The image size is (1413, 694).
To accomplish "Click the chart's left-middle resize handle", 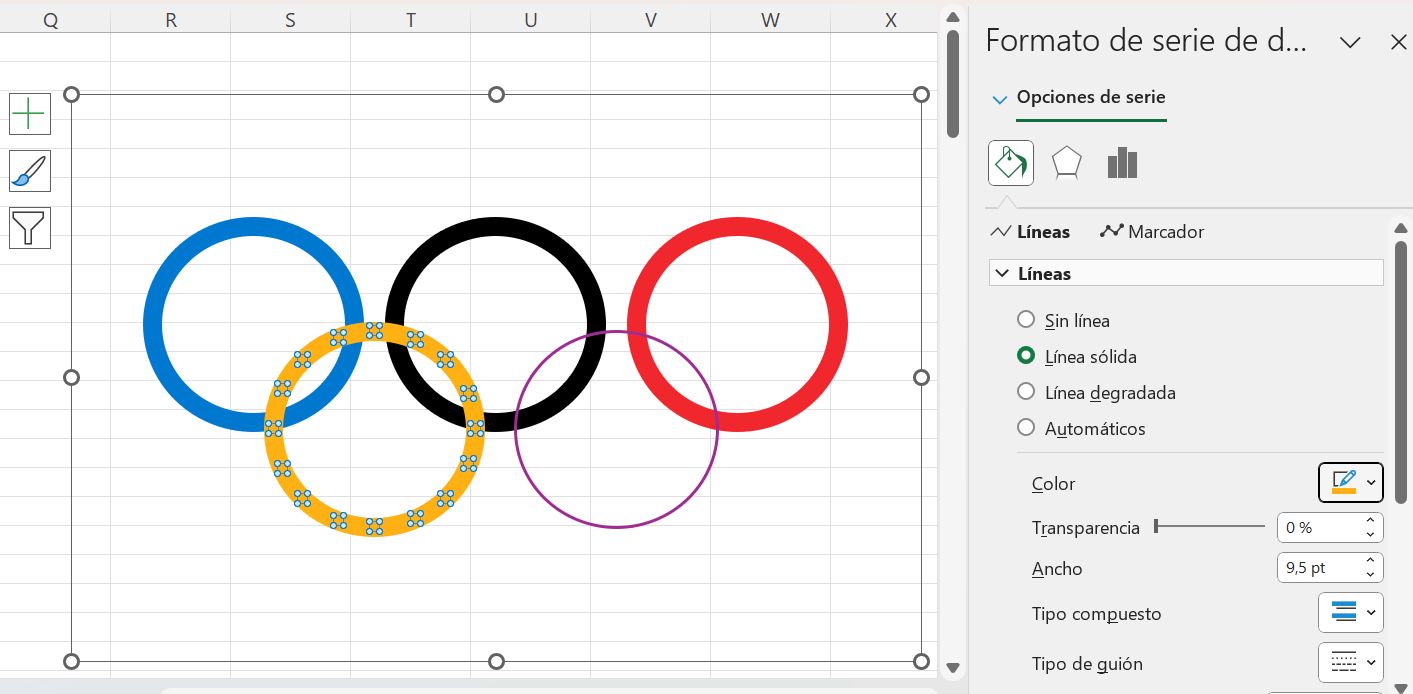I will [x=71, y=377].
